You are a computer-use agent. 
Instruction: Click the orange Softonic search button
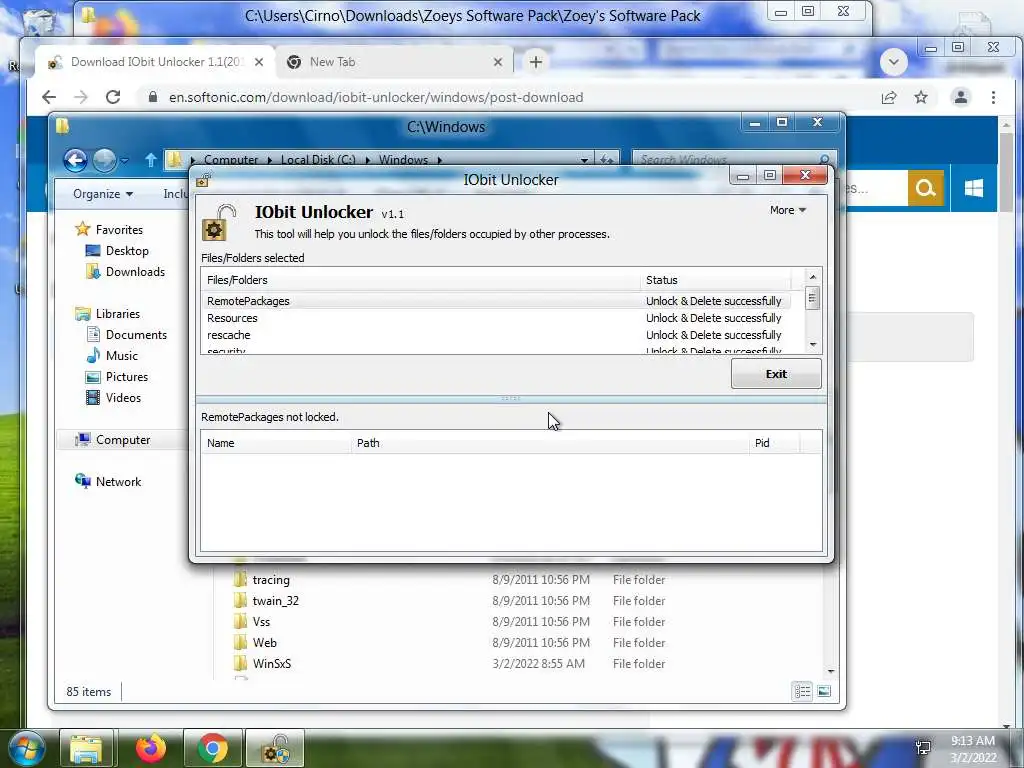tap(925, 189)
